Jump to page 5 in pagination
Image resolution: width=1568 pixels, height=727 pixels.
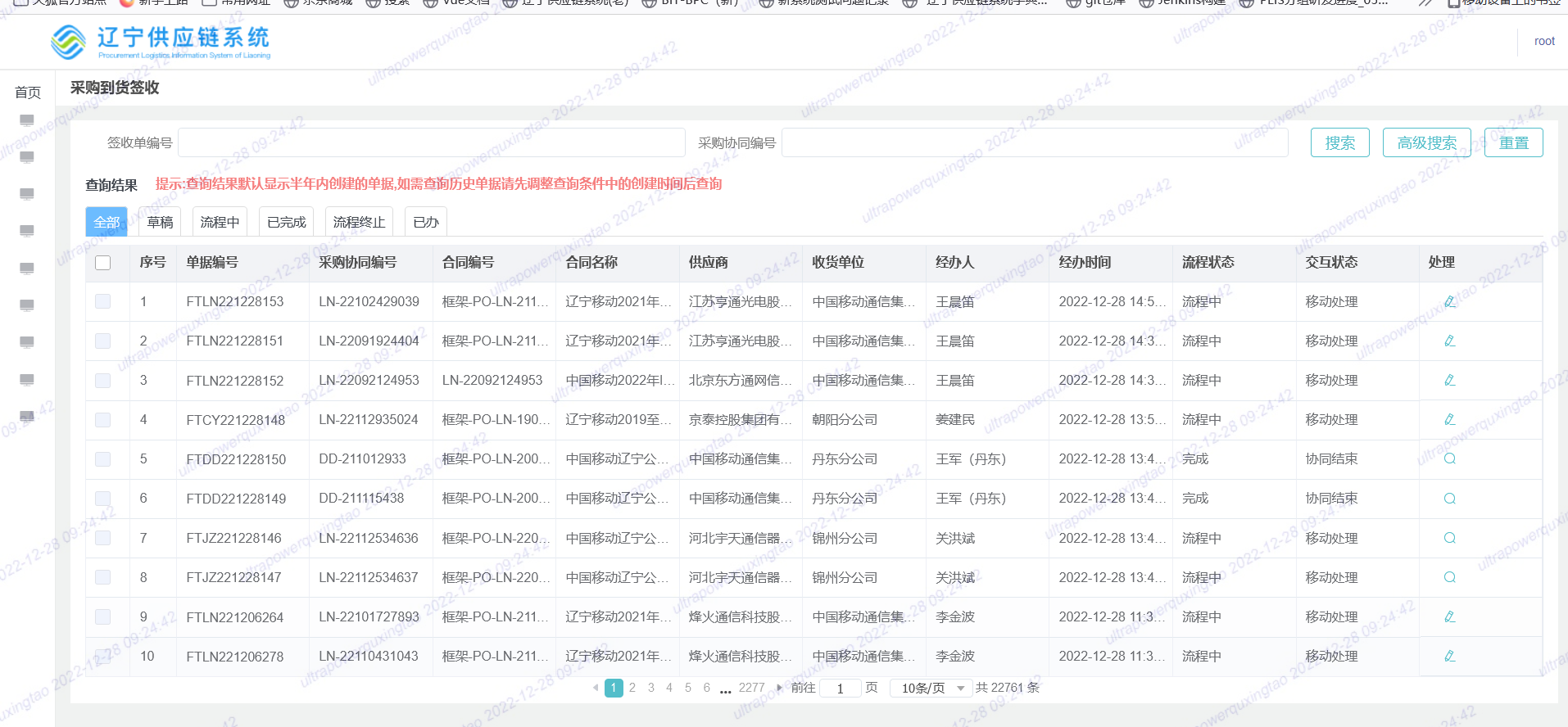(x=688, y=688)
